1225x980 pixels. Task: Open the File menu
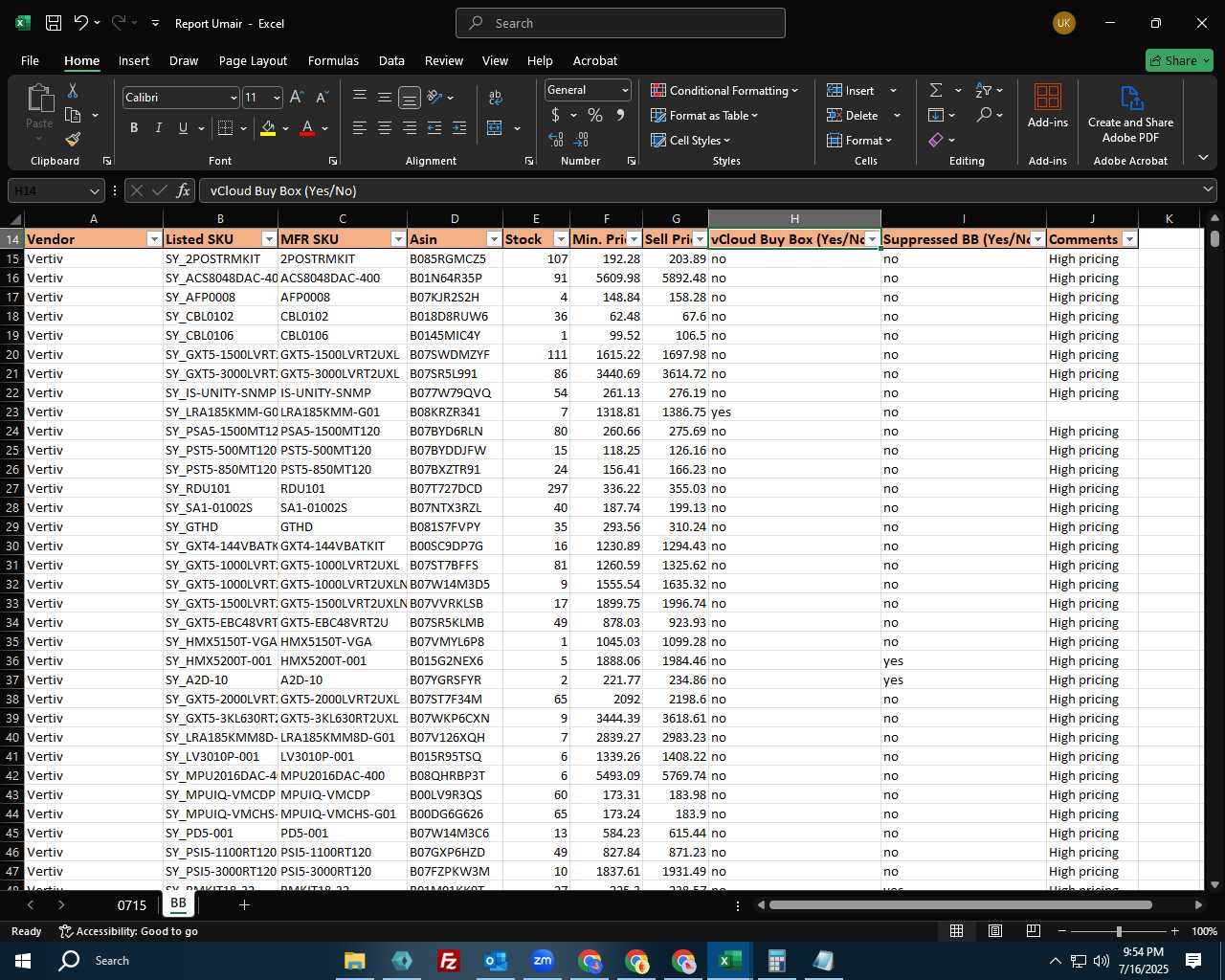pos(30,60)
